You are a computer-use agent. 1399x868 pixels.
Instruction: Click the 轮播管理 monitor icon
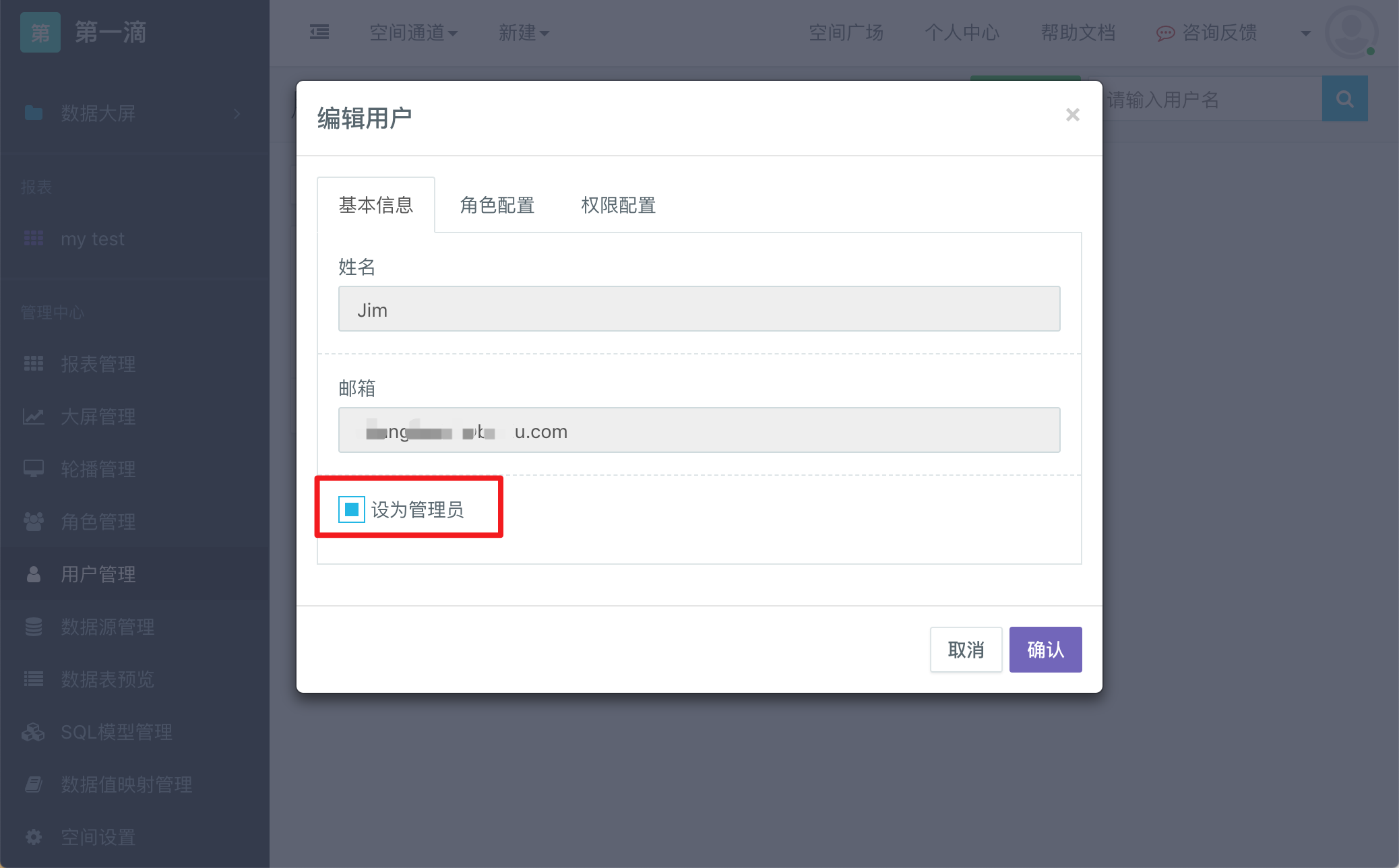(x=34, y=468)
